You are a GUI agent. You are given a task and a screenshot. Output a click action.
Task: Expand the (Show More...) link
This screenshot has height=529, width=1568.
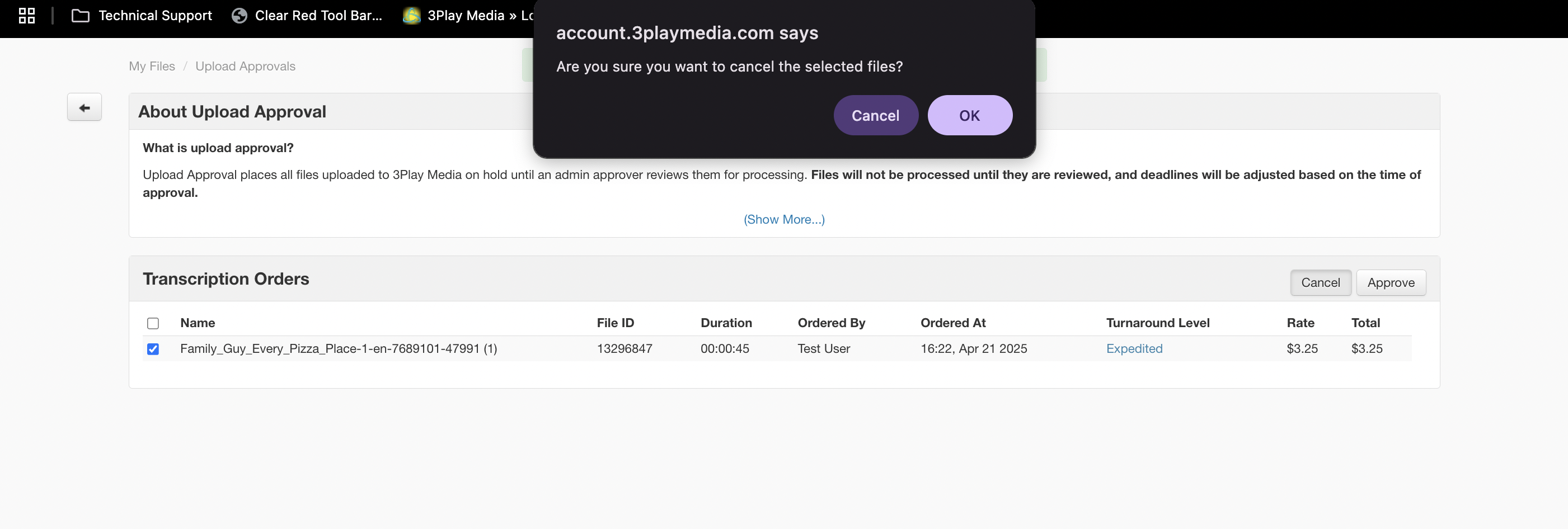point(784,220)
